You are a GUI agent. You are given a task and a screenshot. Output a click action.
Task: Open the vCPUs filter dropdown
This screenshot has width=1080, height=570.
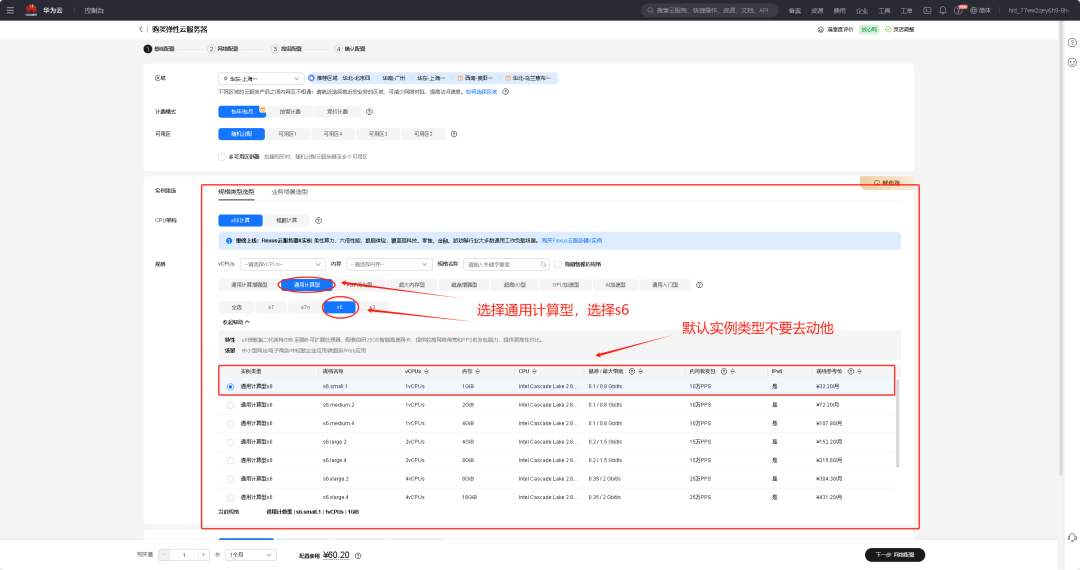(x=282, y=264)
